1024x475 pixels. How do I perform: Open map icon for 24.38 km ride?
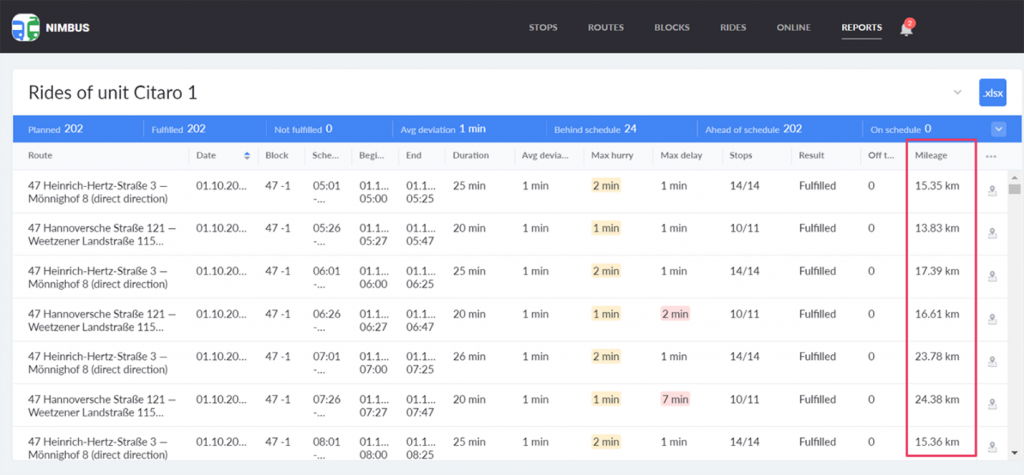pyautogui.click(x=992, y=405)
